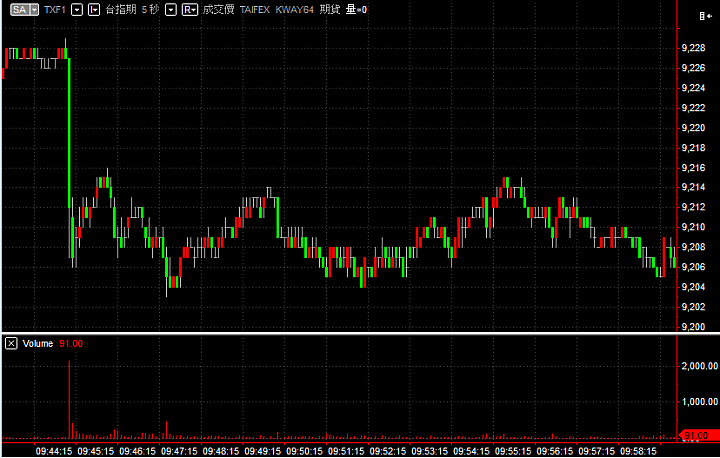Click the tallest red volume spike bar
The width and height of the screenshot is (720, 458).
(x=69, y=400)
